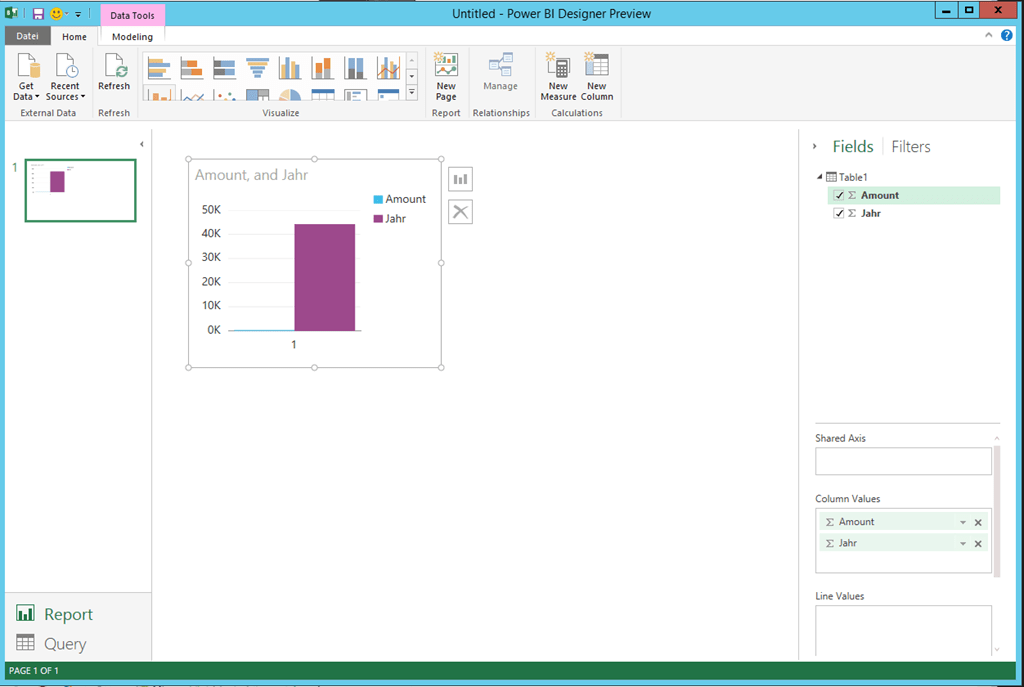Open the quick access toolbar dropdown

pos(78,14)
